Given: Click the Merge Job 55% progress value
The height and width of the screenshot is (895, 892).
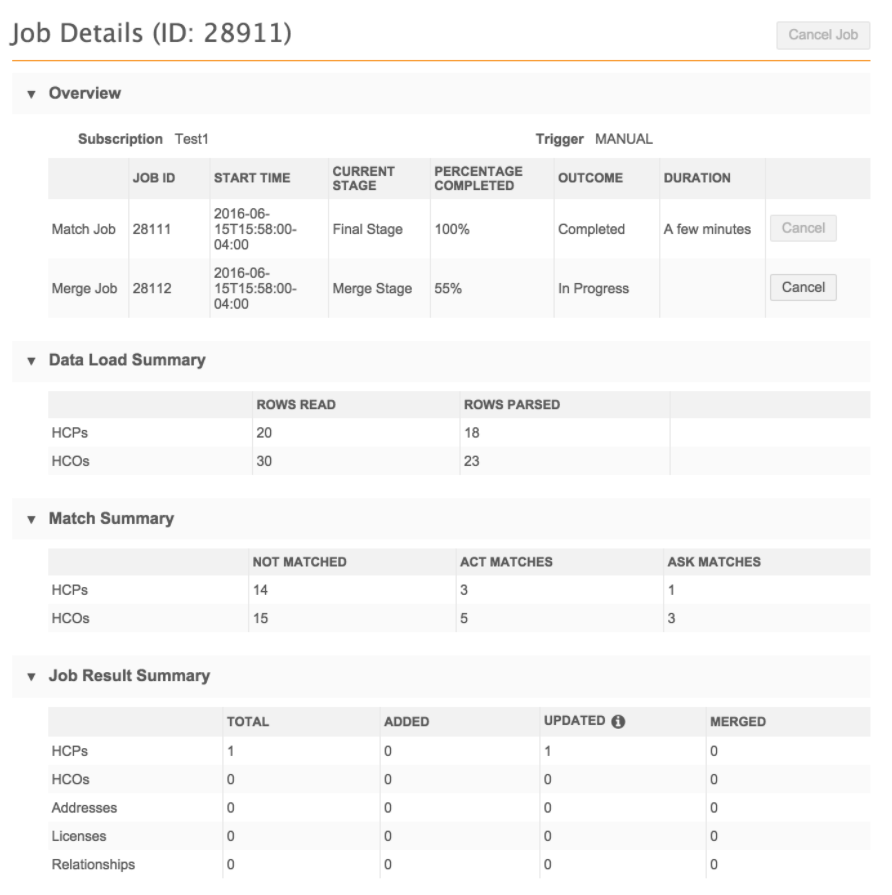Looking at the screenshot, I should [x=448, y=288].
